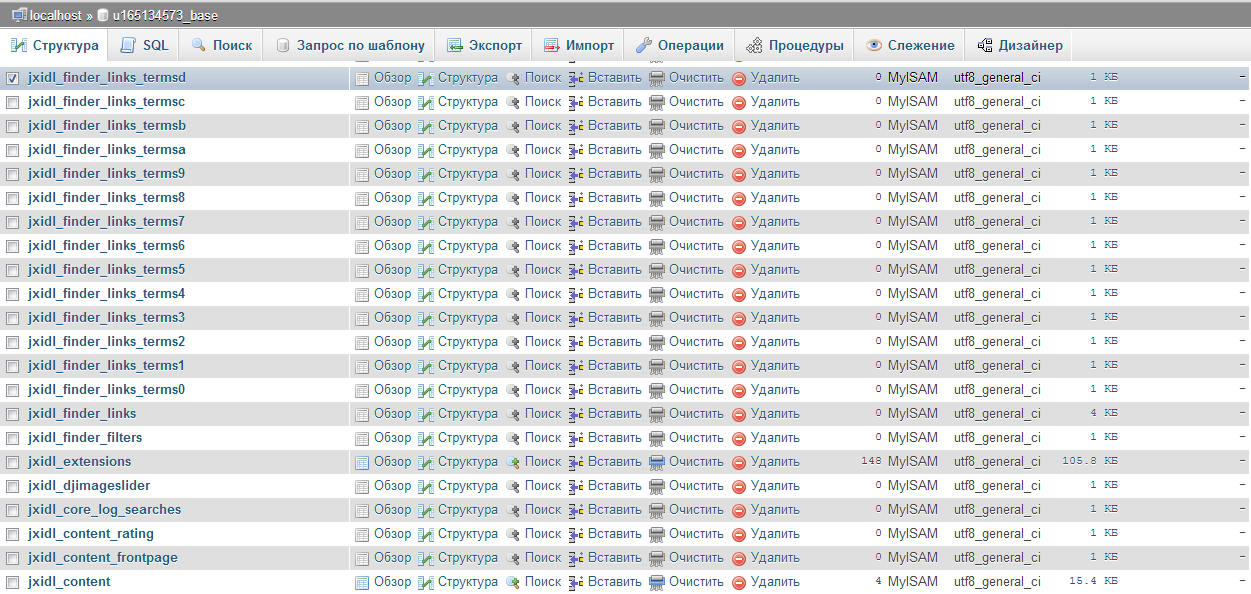This screenshot has height=594, width=1251.
Task: Check the jxidl_finder_links_termsb checkbox
Action: [x=13, y=126]
